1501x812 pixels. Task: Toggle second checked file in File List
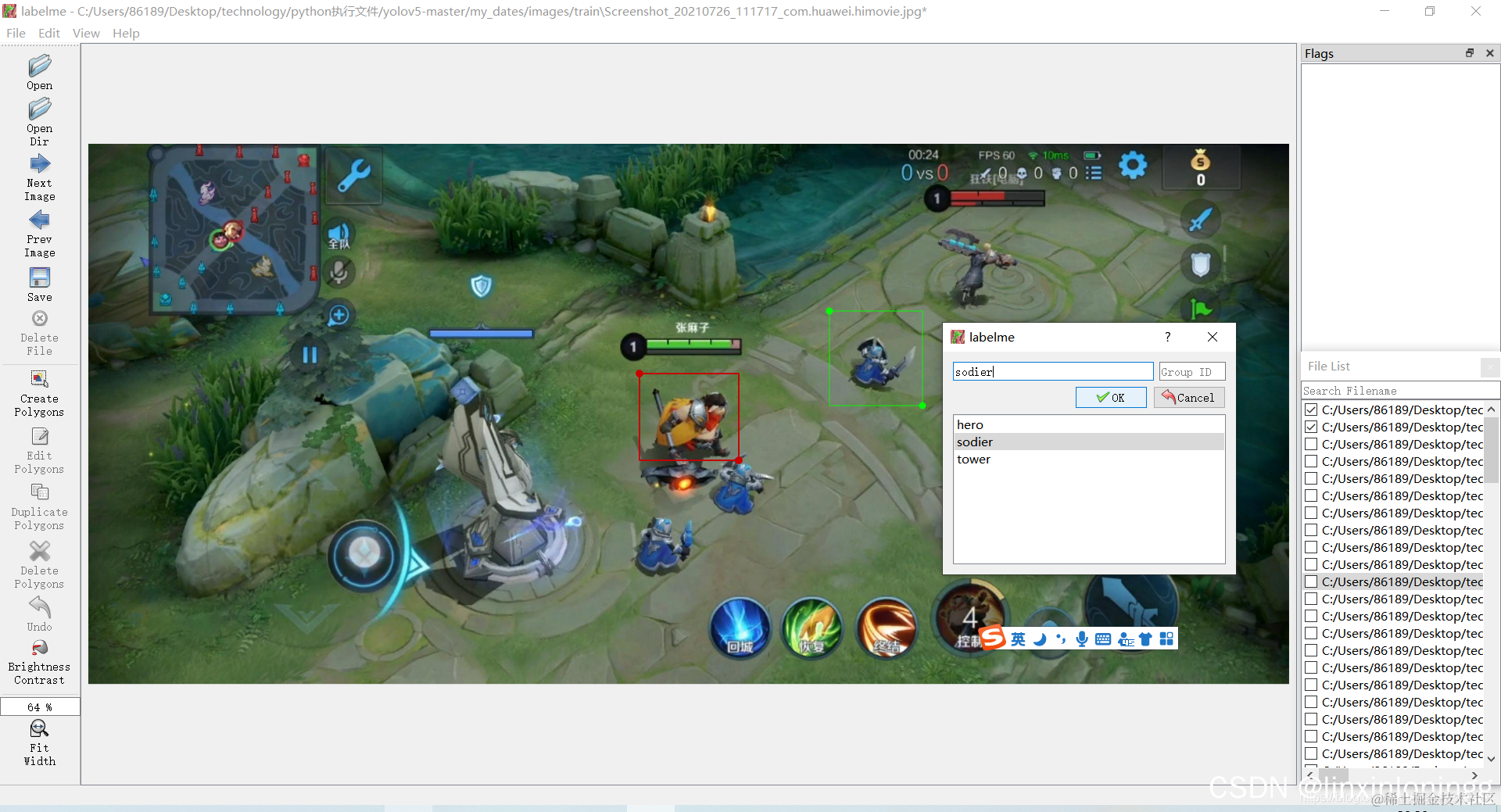coord(1311,427)
